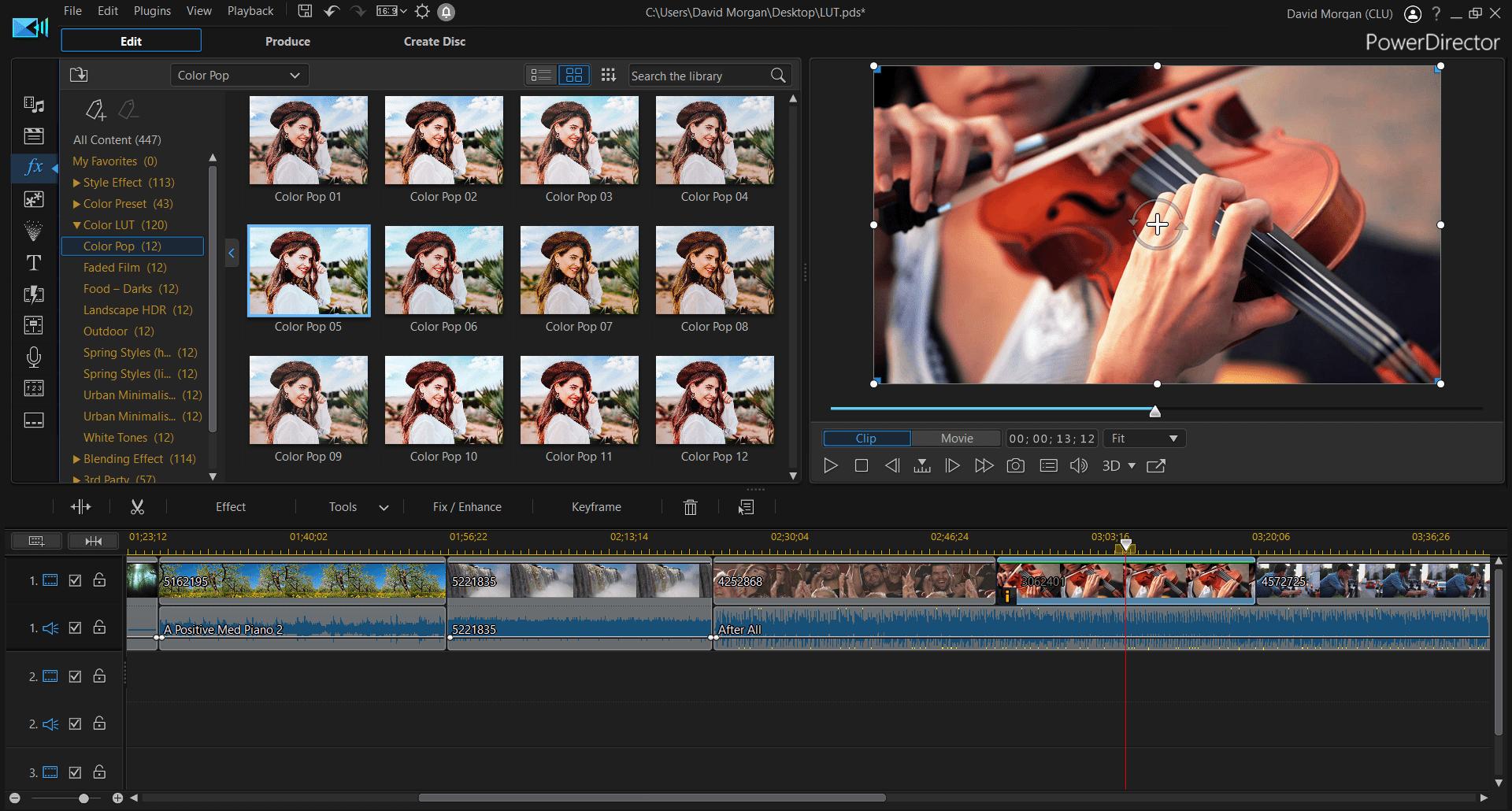Click the Undo arrow icon
1512x811 pixels.
(x=332, y=11)
